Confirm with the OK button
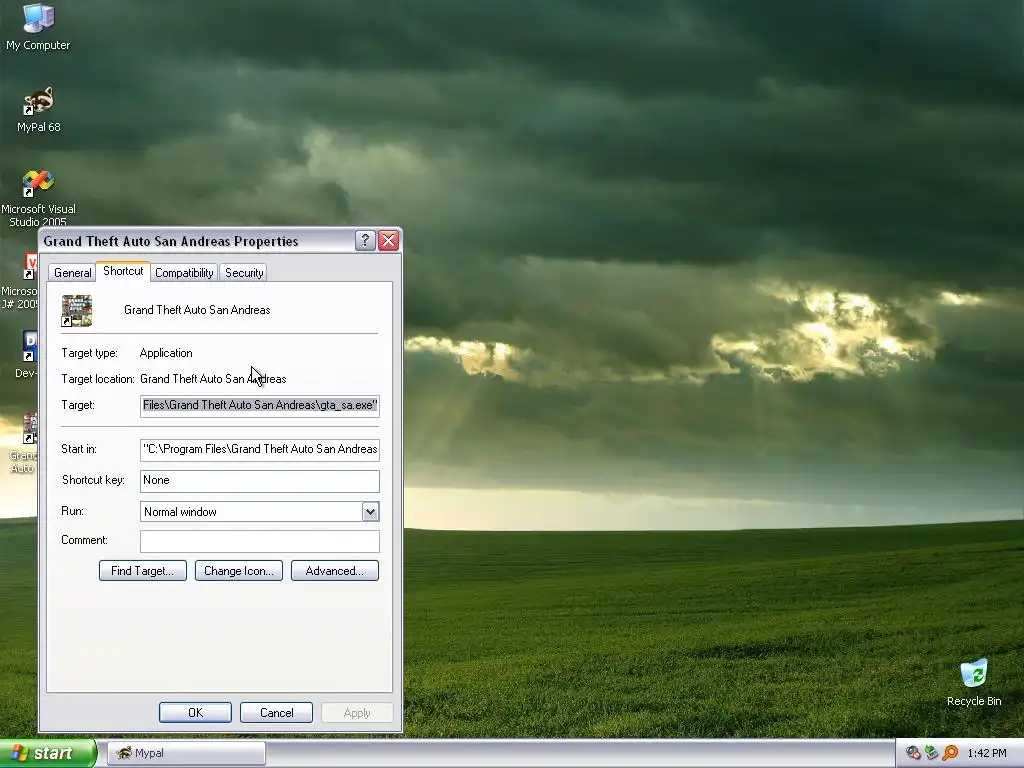The image size is (1024, 768). click(195, 712)
